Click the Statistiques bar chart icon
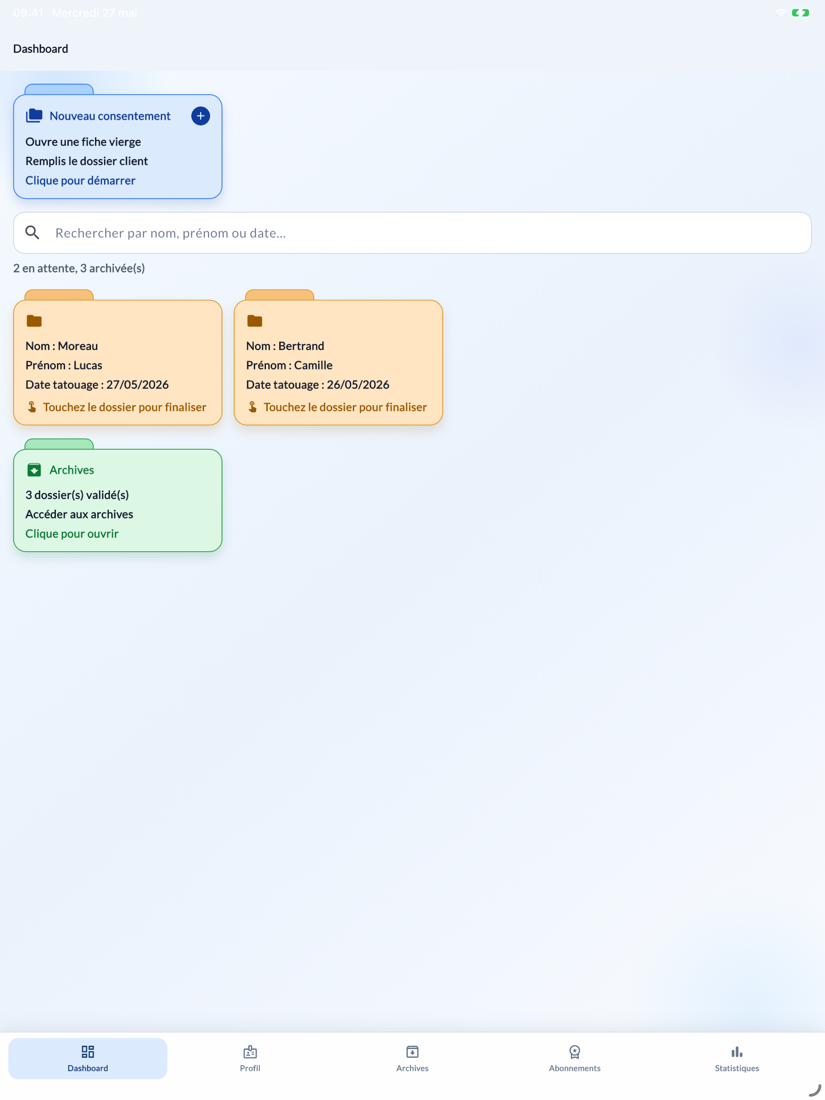Viewport: 825px width, 1100px height. 737,1052
